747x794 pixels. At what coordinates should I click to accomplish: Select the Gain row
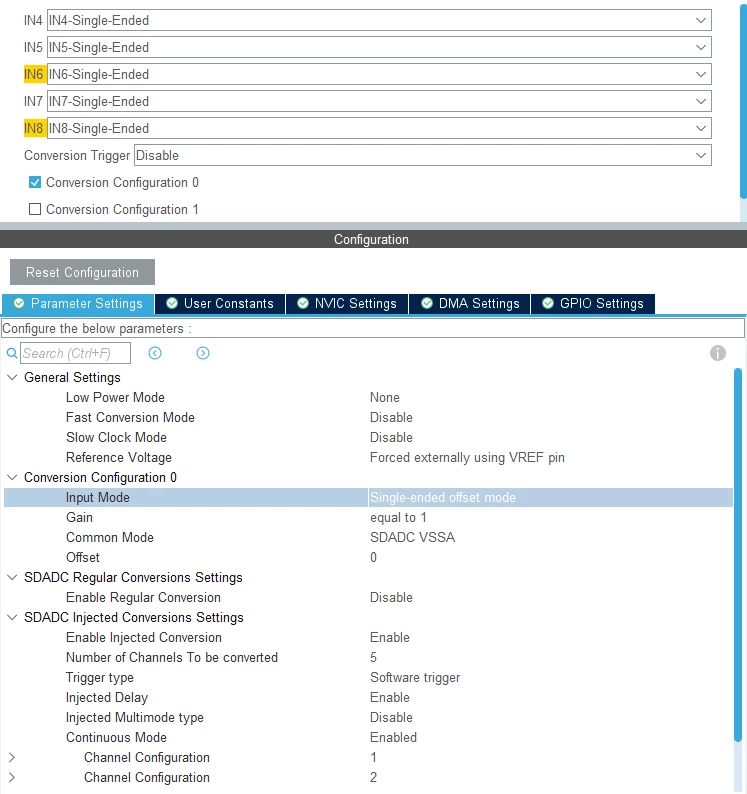(x=368, y=518)
